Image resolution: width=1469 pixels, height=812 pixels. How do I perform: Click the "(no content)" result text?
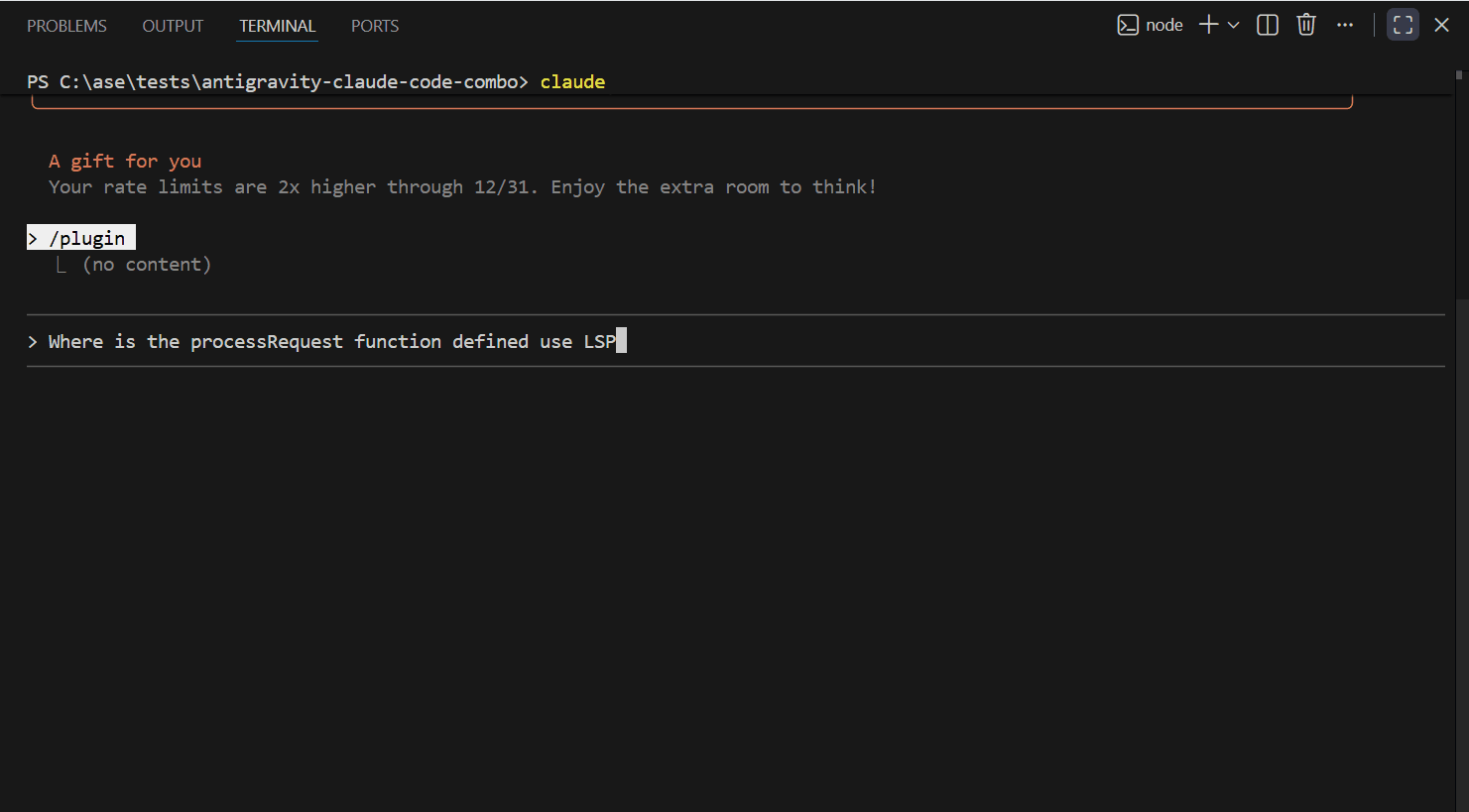147,265
